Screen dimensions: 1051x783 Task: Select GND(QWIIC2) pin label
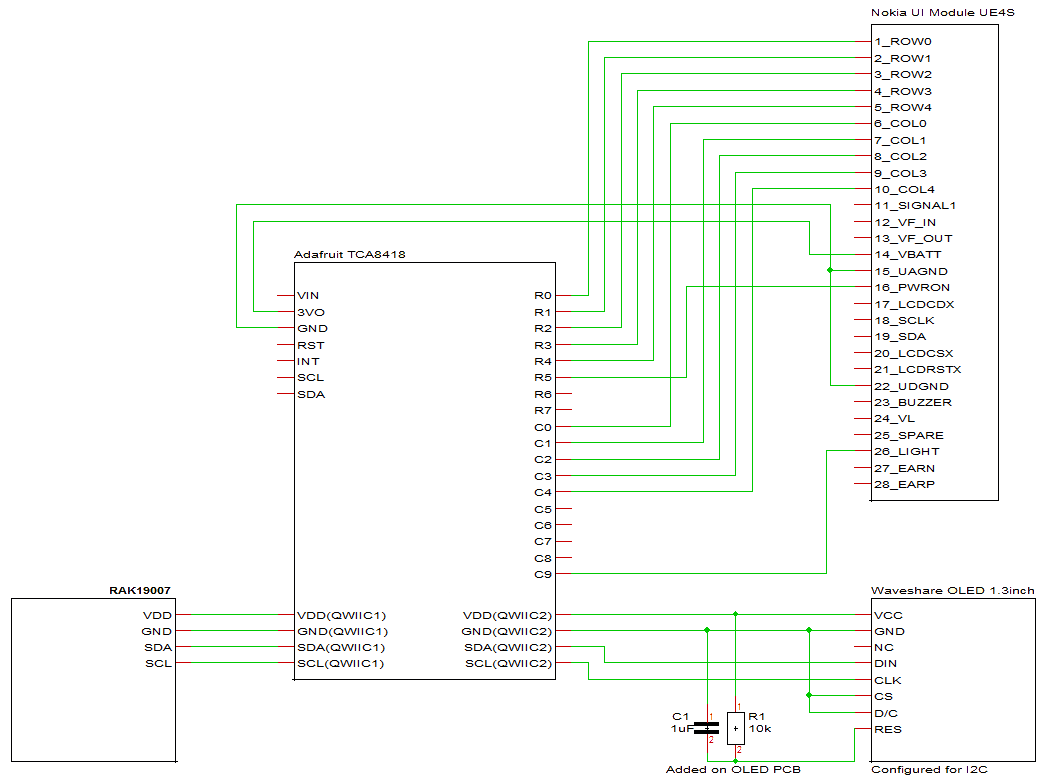pos(507,631)
